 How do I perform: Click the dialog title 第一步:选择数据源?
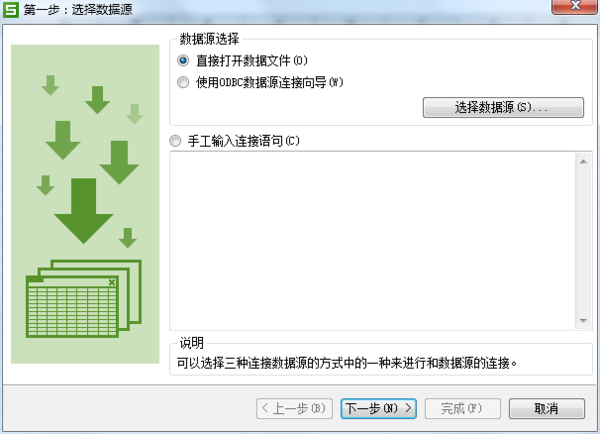coord(78,10)
